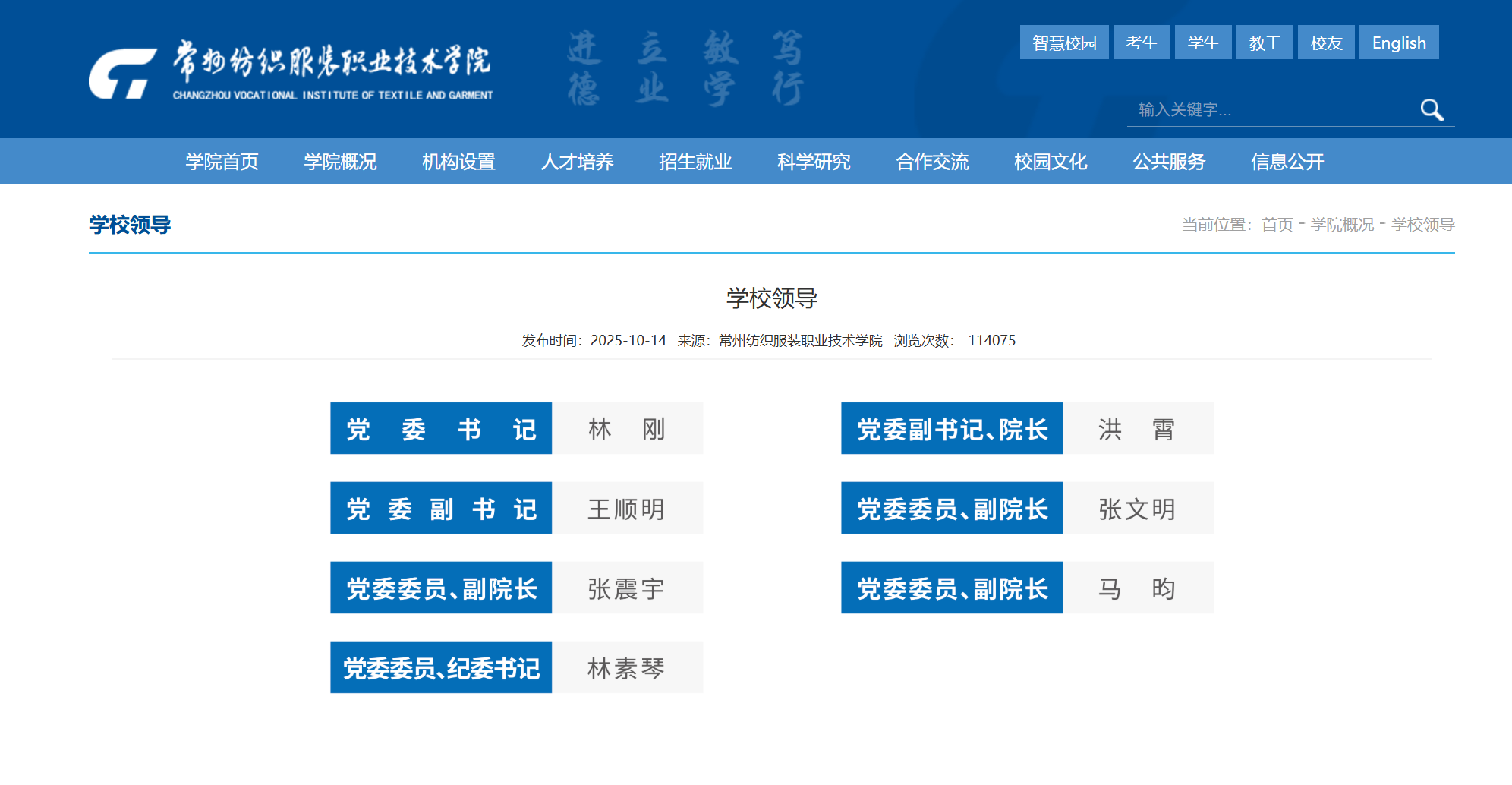The height and width of the screenshot is (785, 1512).
Task: Select the 校友 link
Action: click(1326, 43)
